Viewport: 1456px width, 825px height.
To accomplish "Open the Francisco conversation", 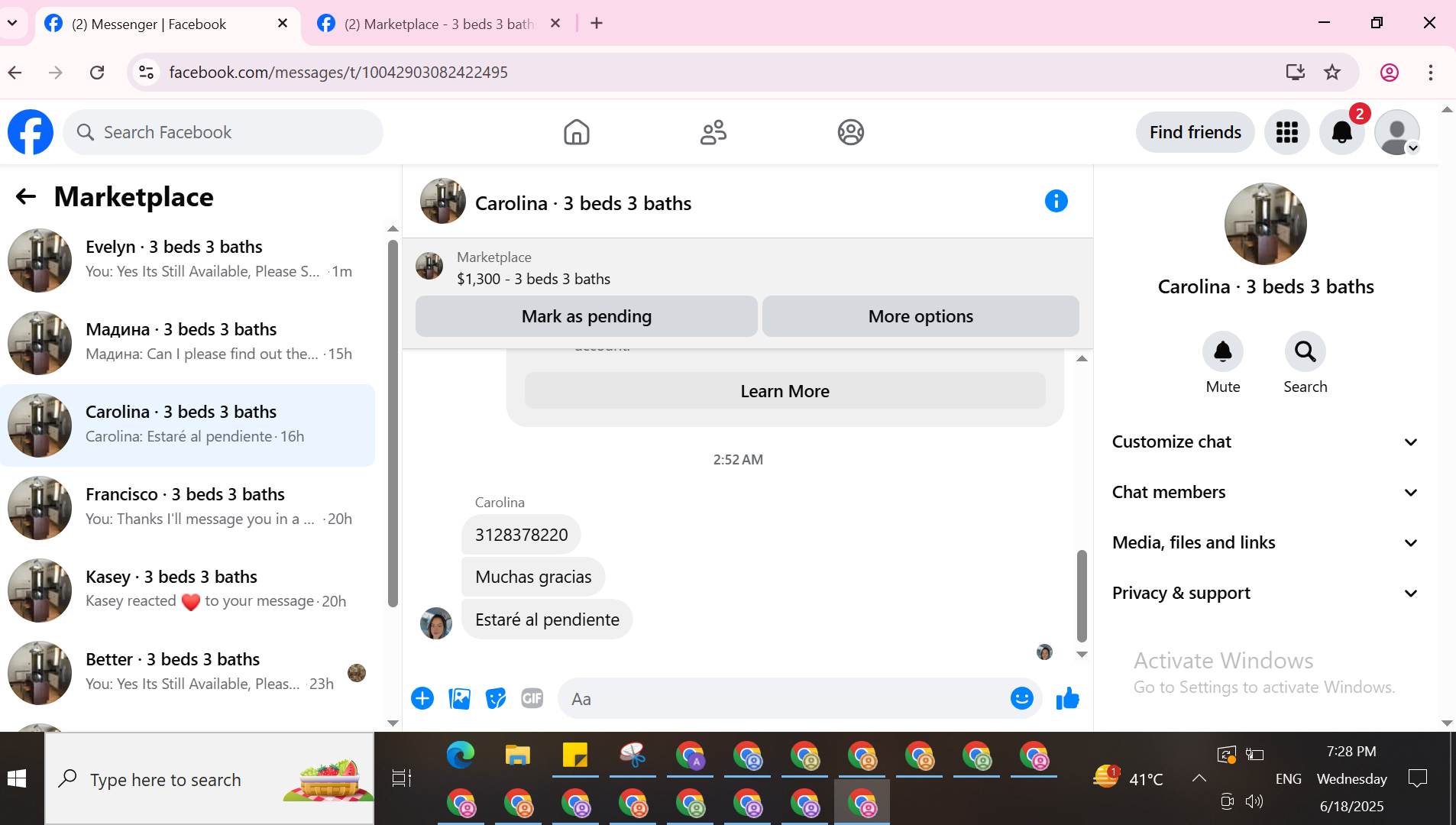I will click(188, 508).
